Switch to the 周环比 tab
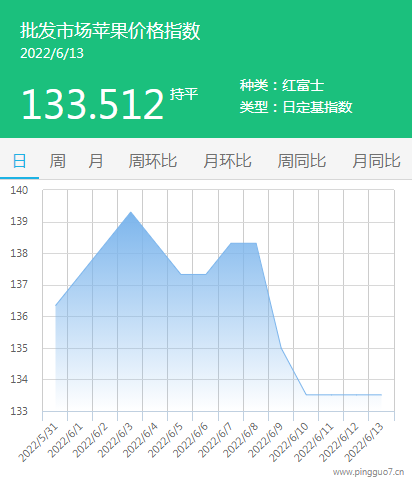412x482 pixels. coord(153,161)
